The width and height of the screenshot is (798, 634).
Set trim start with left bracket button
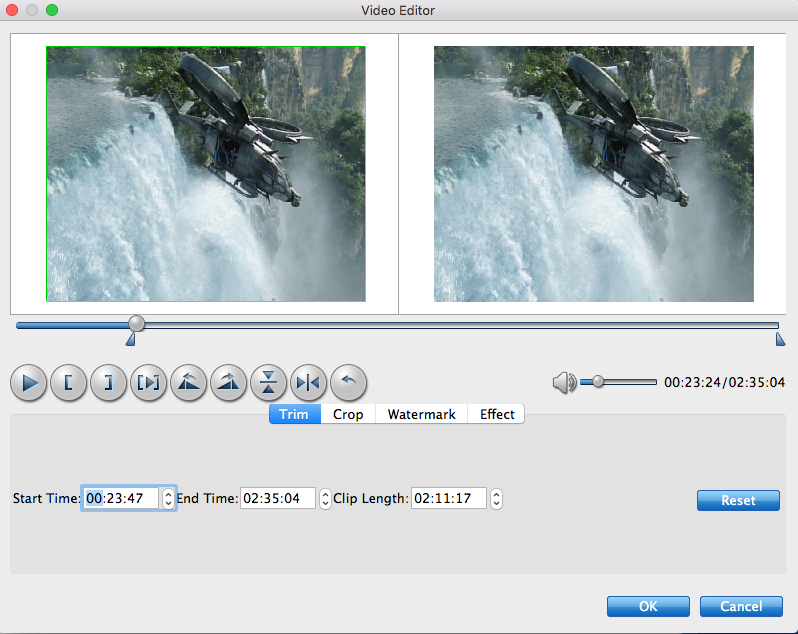[68, 382]
